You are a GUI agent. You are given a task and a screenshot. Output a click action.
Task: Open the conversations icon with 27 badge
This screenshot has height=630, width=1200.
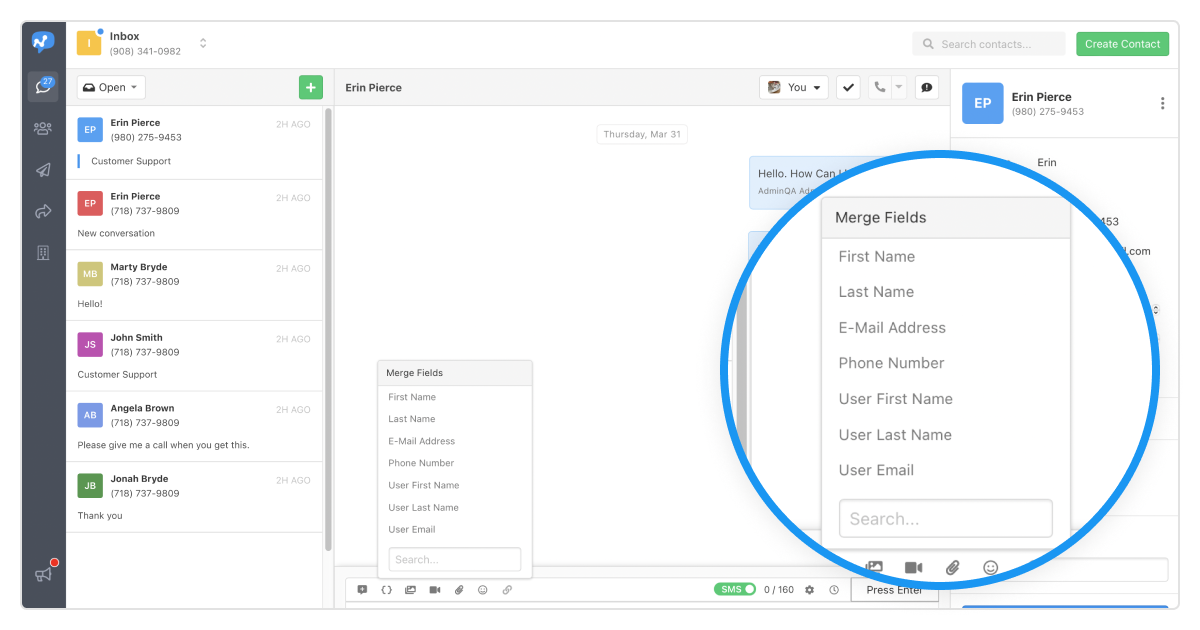pos(43,86)
